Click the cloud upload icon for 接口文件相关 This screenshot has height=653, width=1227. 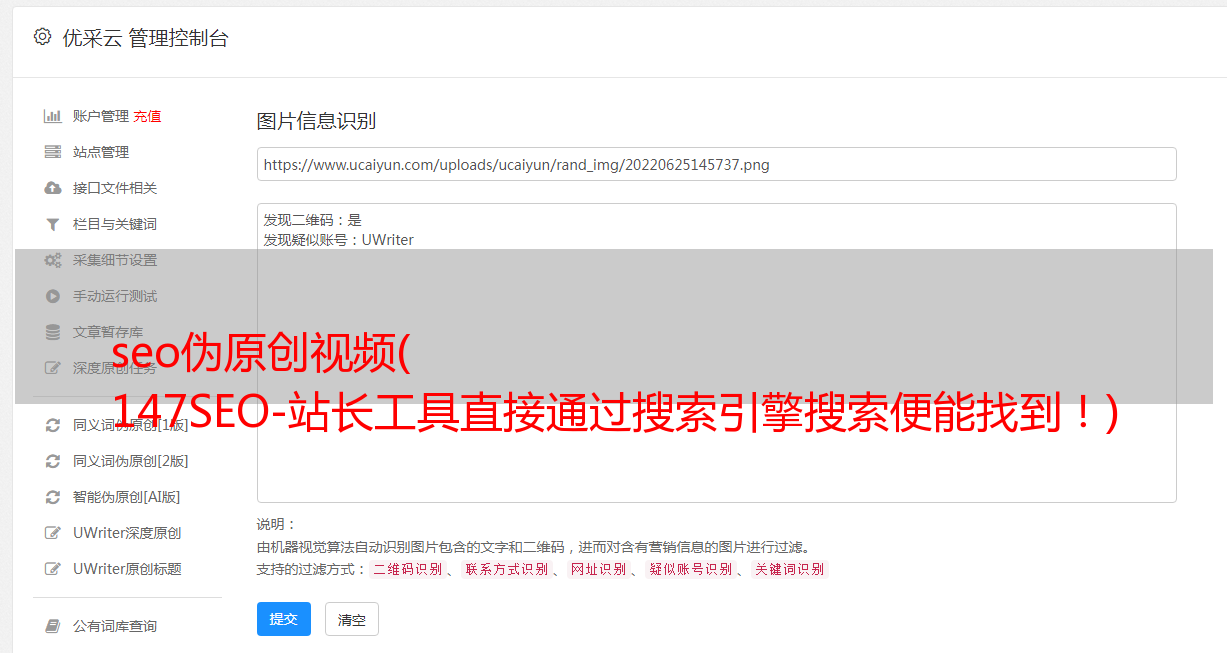[x=53, y=188]
